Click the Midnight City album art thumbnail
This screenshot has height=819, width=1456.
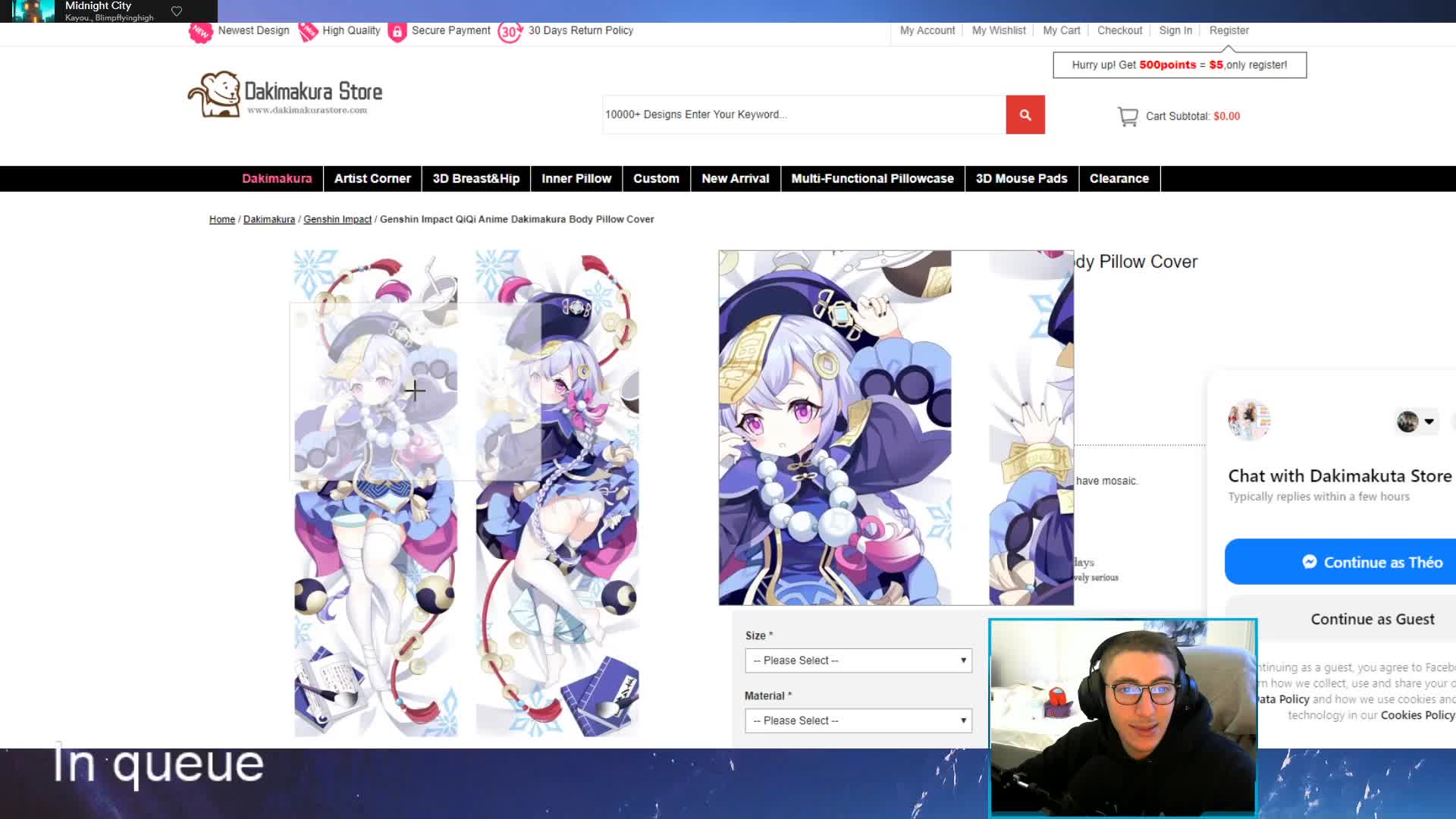point(33,11)
